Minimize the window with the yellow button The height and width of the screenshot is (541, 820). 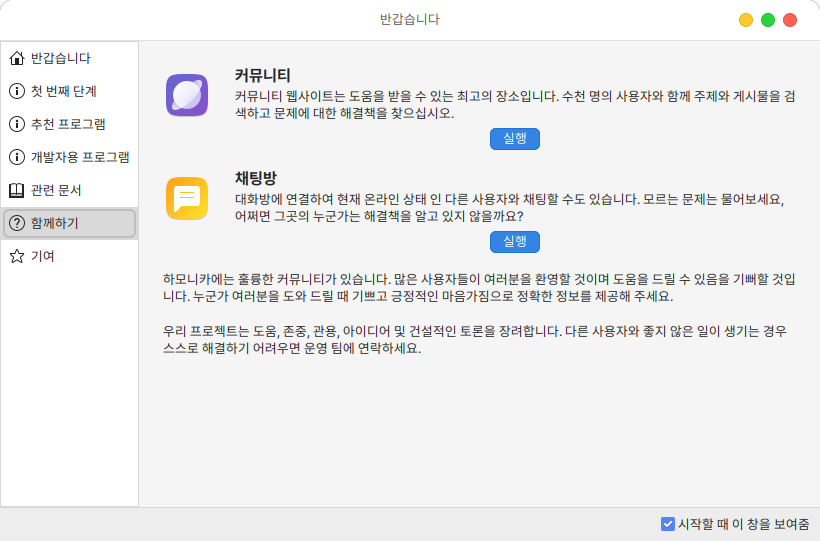click(x=746, y=20)
